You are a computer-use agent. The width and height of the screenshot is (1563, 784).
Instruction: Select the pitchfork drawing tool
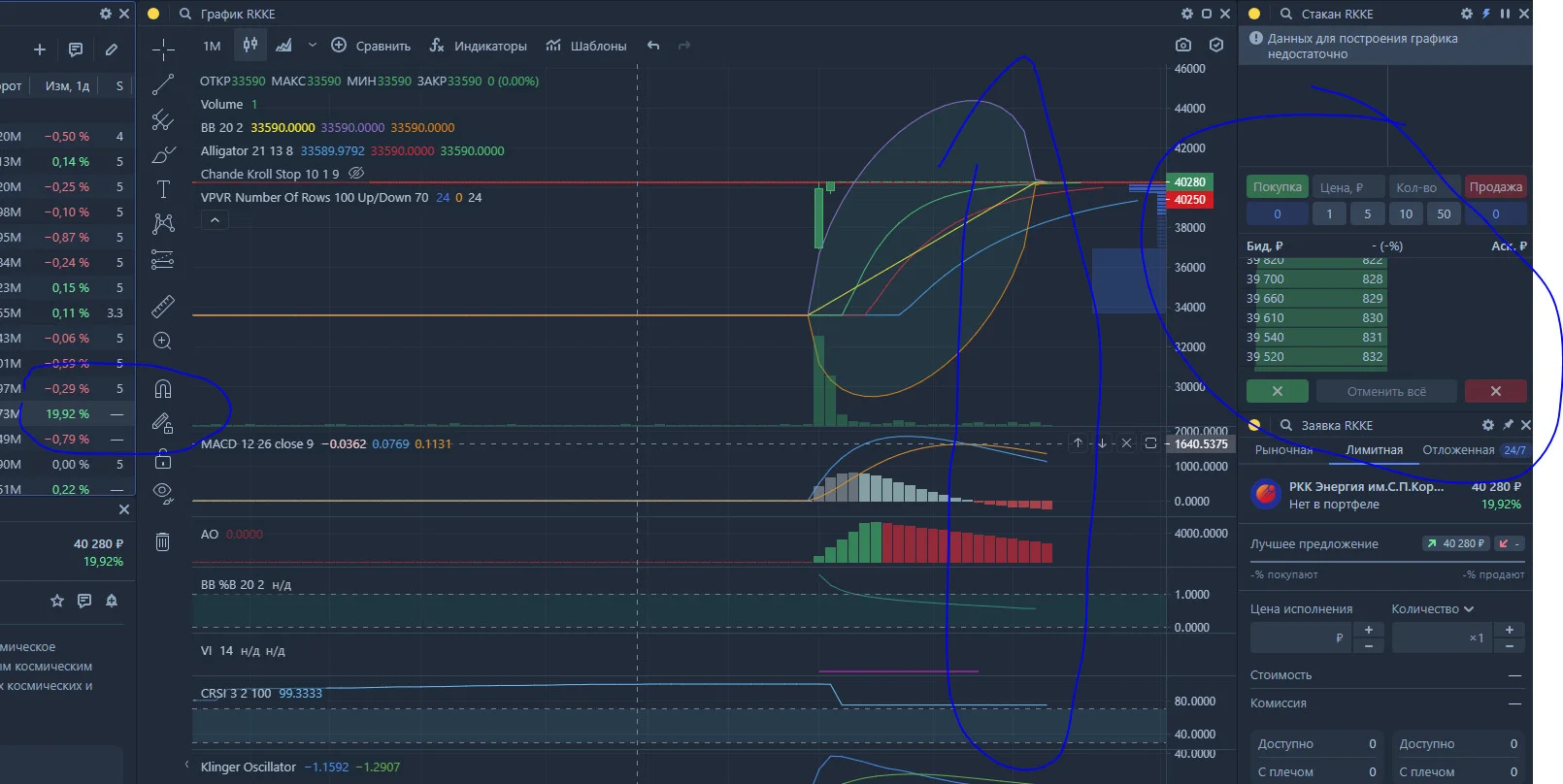(x=163, y=119)
